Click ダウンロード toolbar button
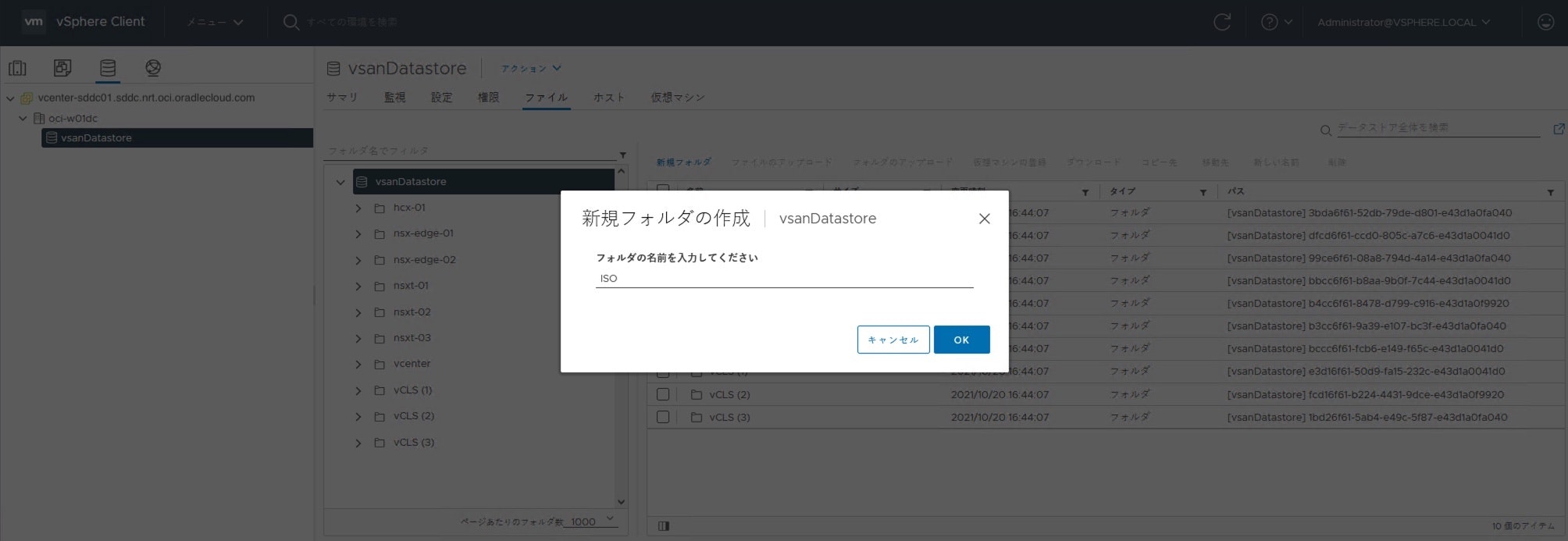 [1094, 162]
